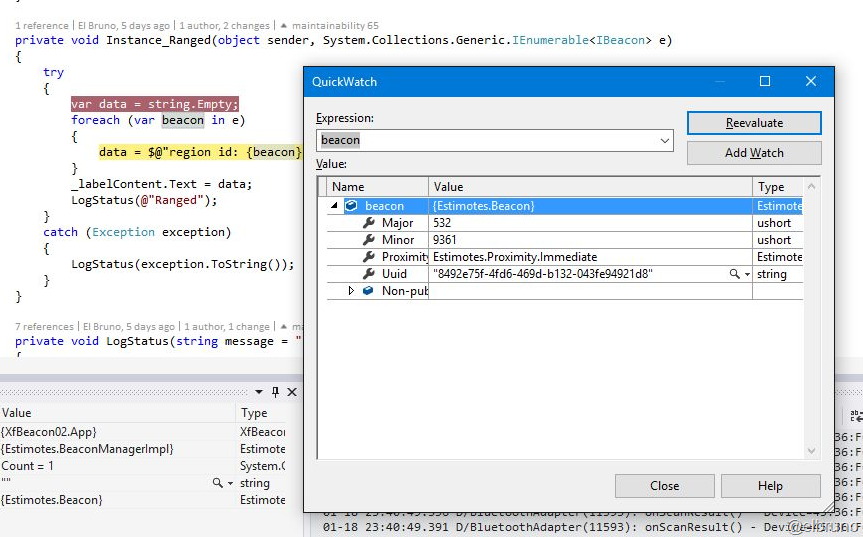Image resolution: width=863 pixels, height=537 pixels.
Task: Click the Reevaluate button
Action: pyautogui.click(x=754, y=123)
